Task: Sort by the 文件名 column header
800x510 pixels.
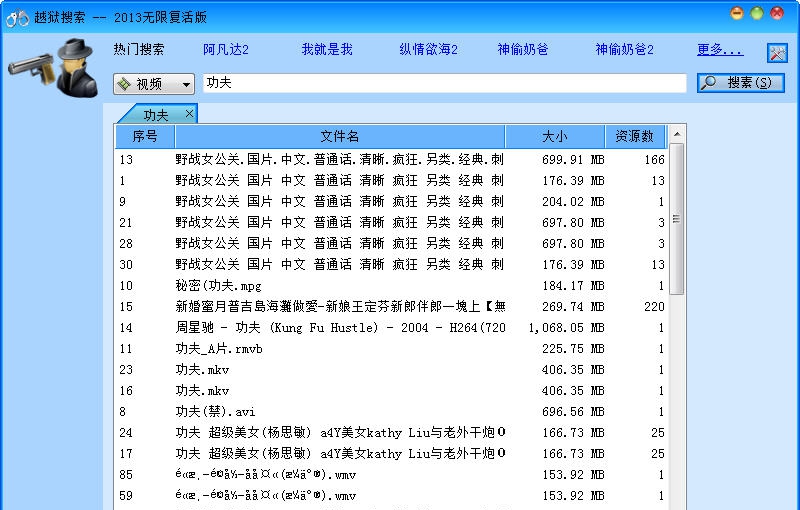Action: 339,136
